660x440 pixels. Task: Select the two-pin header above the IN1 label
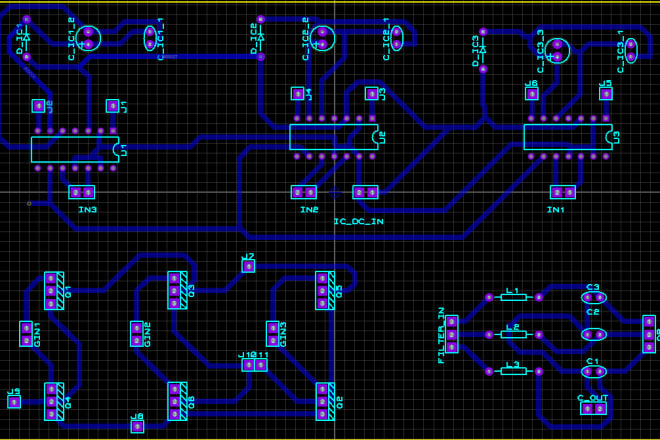(x=563, y=192)
